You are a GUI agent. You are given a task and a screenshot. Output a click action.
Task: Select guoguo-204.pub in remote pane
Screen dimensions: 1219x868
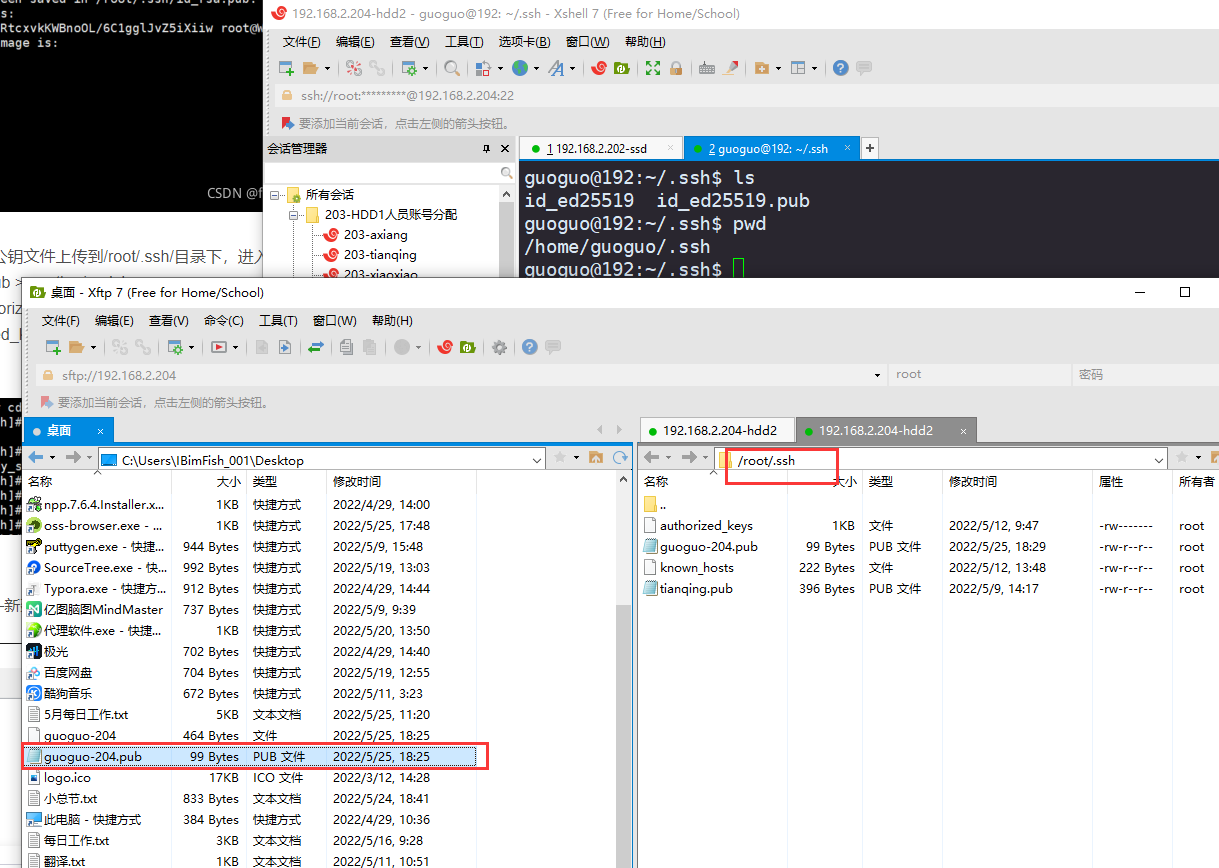tap(708, 547)
